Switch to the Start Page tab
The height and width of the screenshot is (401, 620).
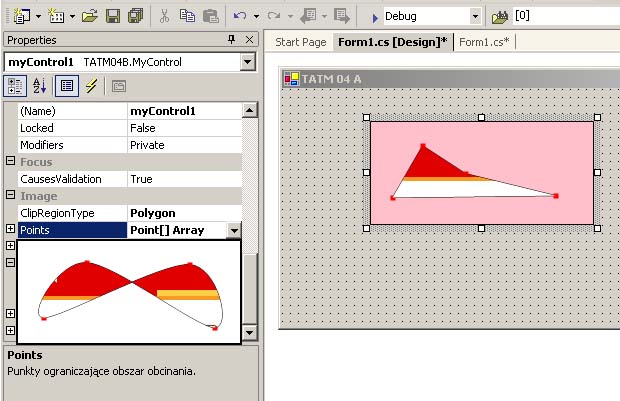coord(301,42)
